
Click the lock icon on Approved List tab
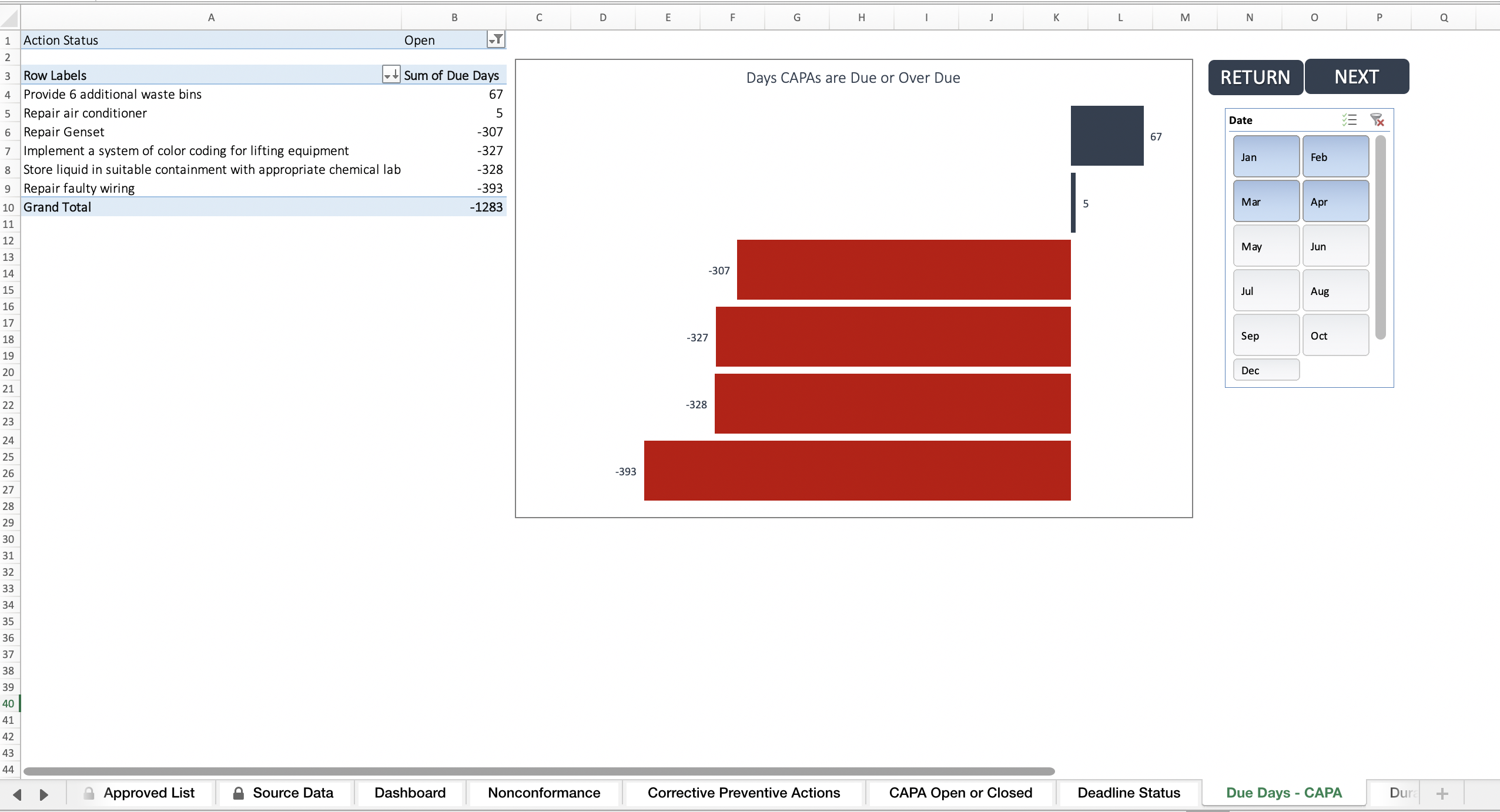coord(89,792)
